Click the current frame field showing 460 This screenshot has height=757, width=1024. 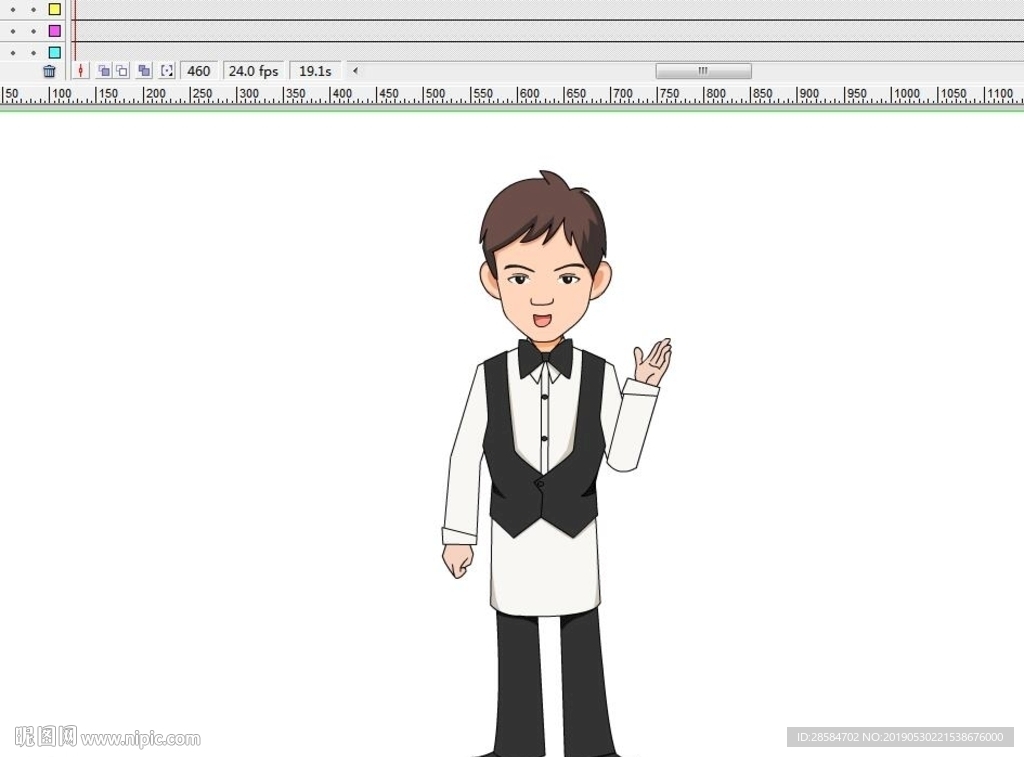tap(199, 71)
